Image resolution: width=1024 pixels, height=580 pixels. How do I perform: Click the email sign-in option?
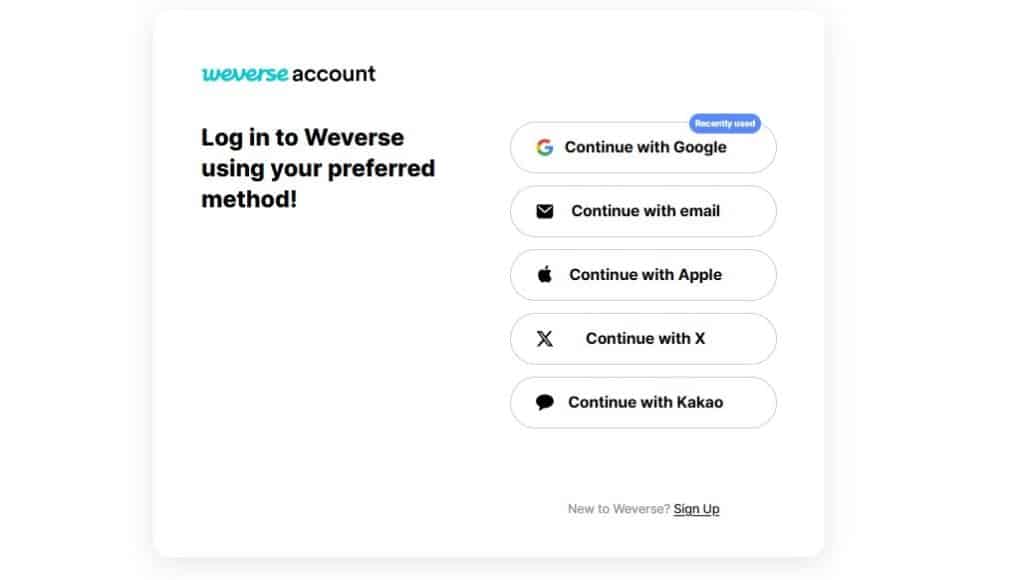643,211
